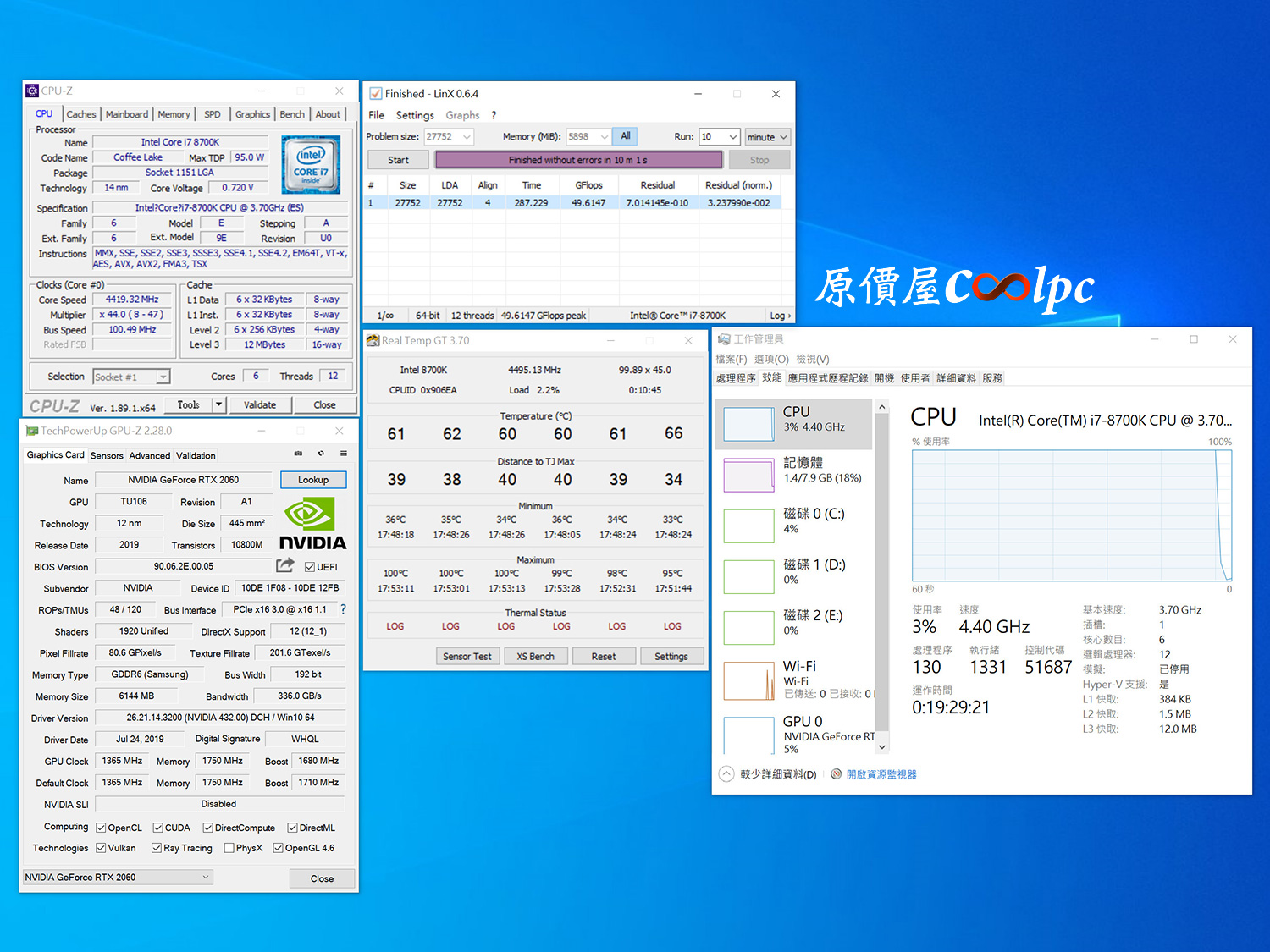The width and height of the screenshot is (1270, 952).
Task: Open the Socket #1 selection dropdown in CPU-Z
Action: pos(131,377)
